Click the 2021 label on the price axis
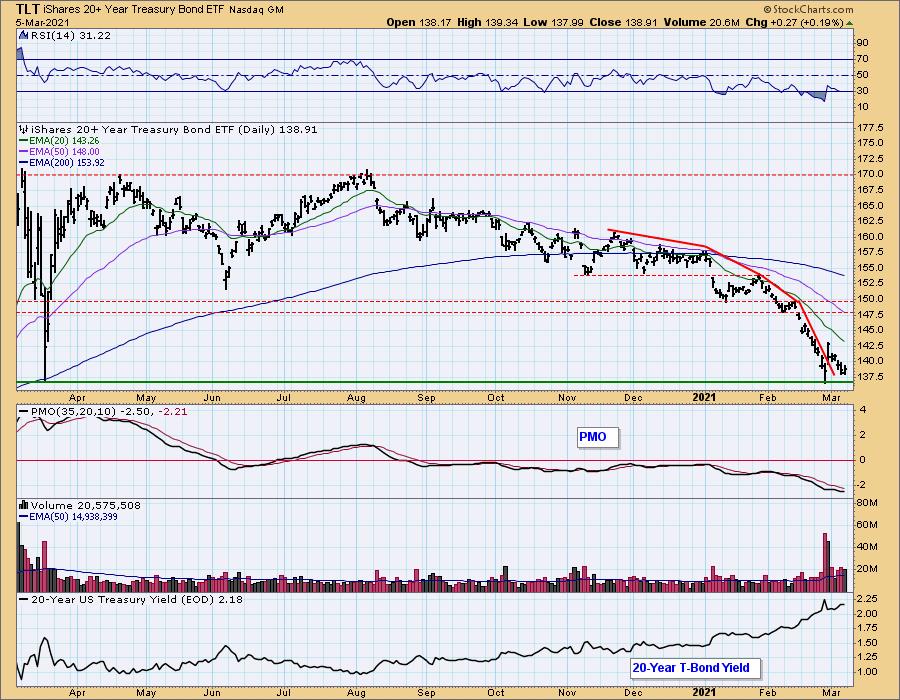The height and width of the screenshot is (700, 900). 704,398
